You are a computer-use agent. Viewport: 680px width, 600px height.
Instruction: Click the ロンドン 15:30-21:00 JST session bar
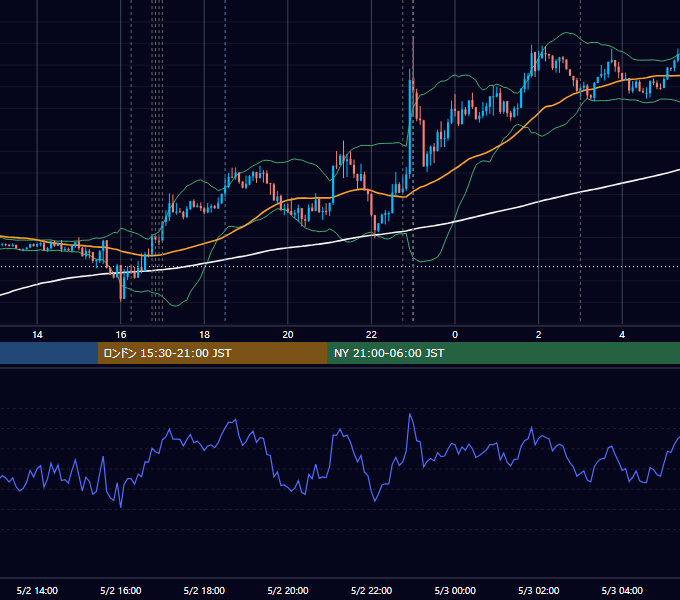click(x=212, y=353)
